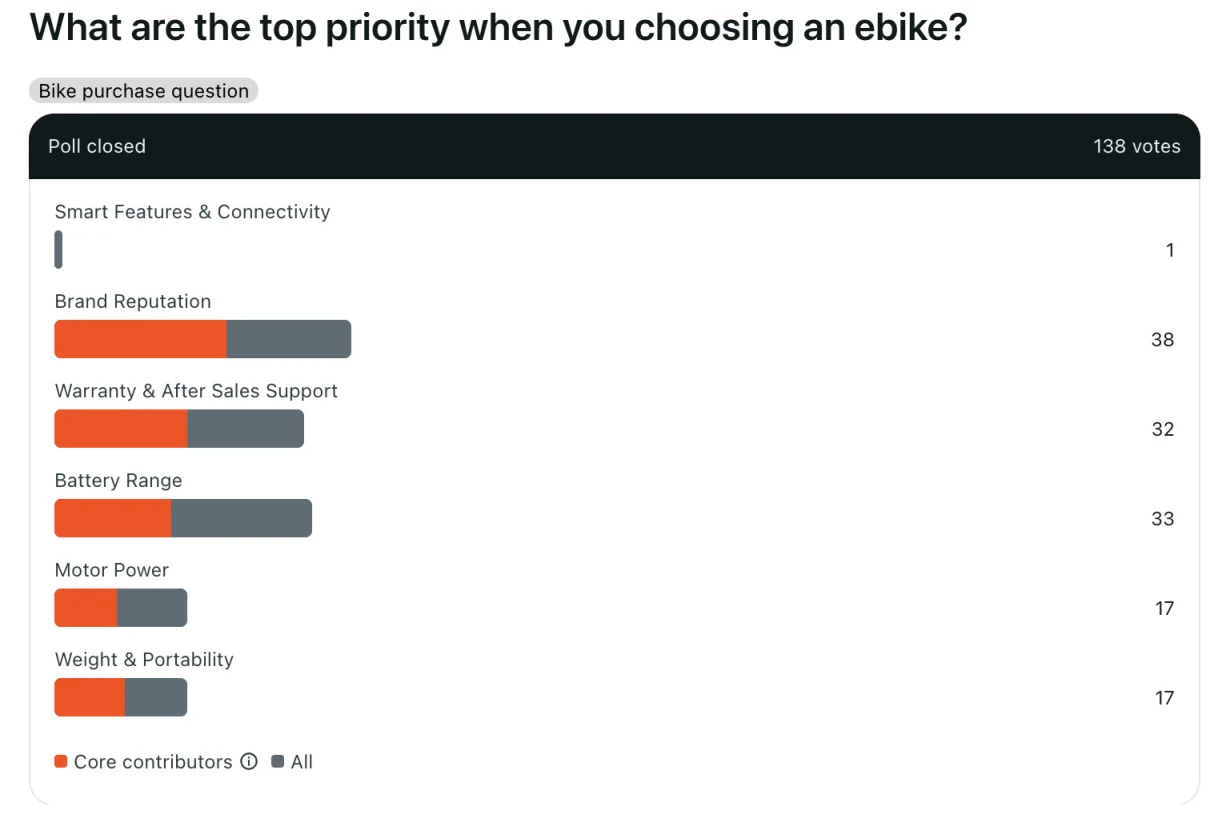Click the orange segment of Battery Range bar

click(x=113, y=518)
